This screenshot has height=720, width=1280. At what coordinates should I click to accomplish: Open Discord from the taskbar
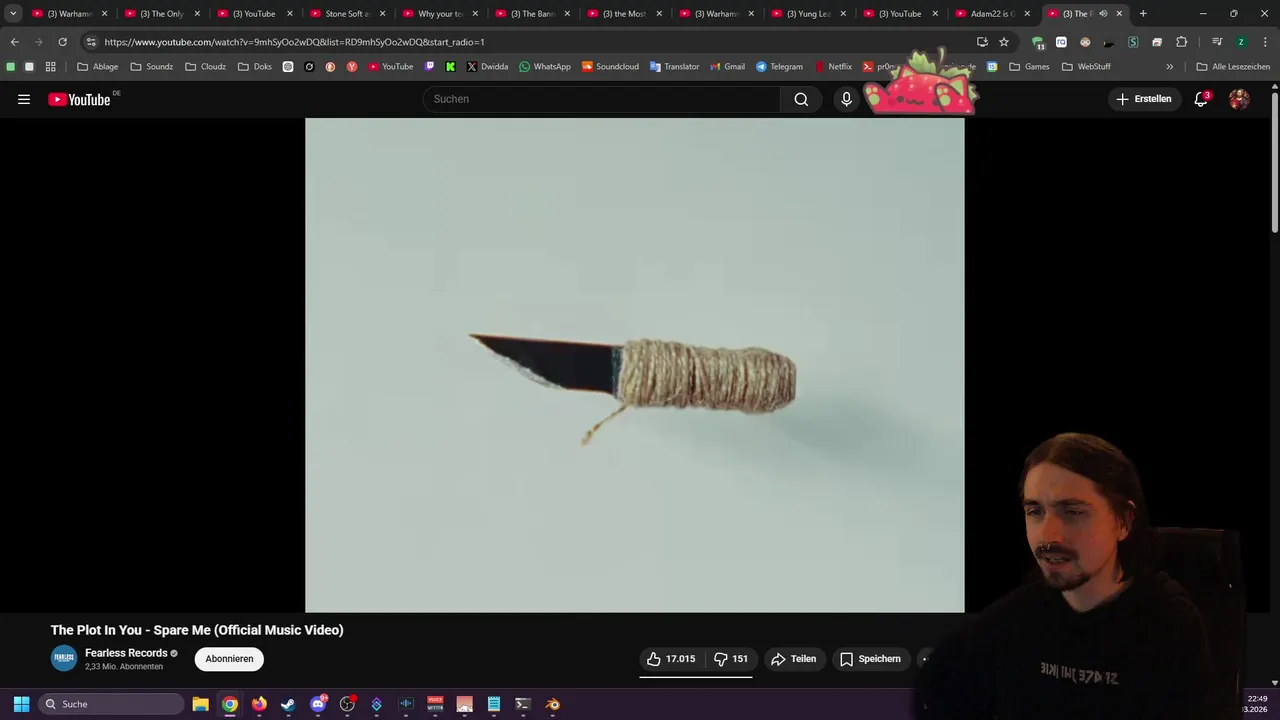point(318,704)
